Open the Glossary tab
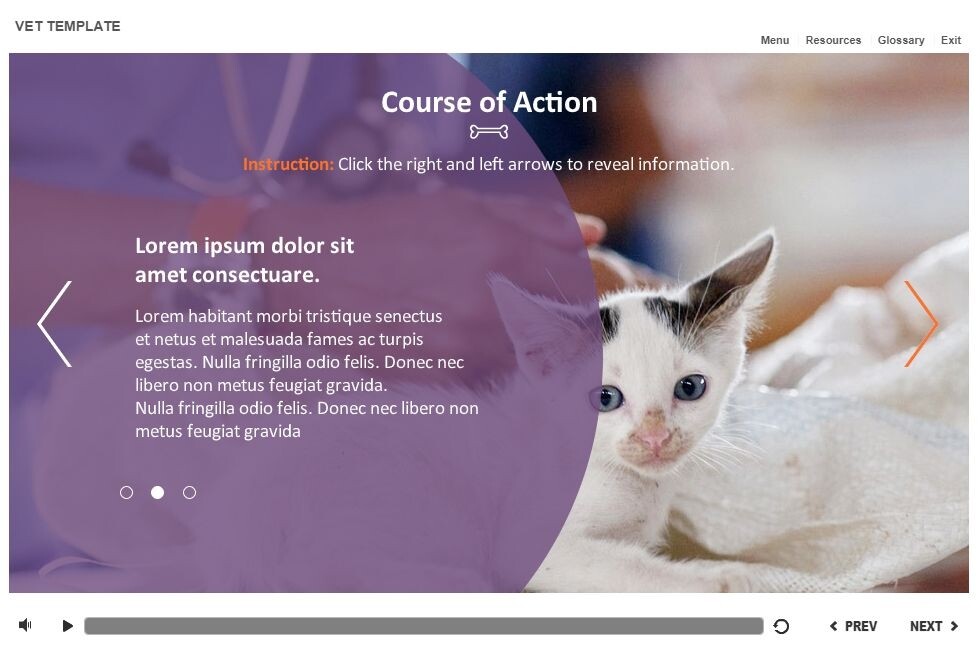This screenshot has height=656, width=978. [901, 40]
